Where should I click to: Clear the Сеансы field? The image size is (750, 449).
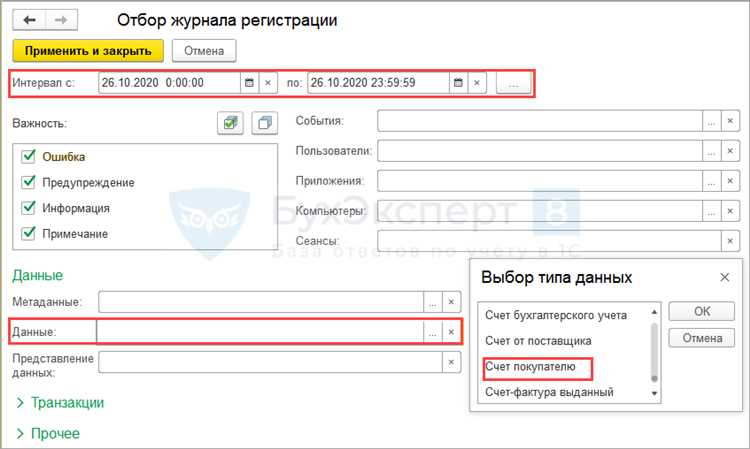(730, 241)
